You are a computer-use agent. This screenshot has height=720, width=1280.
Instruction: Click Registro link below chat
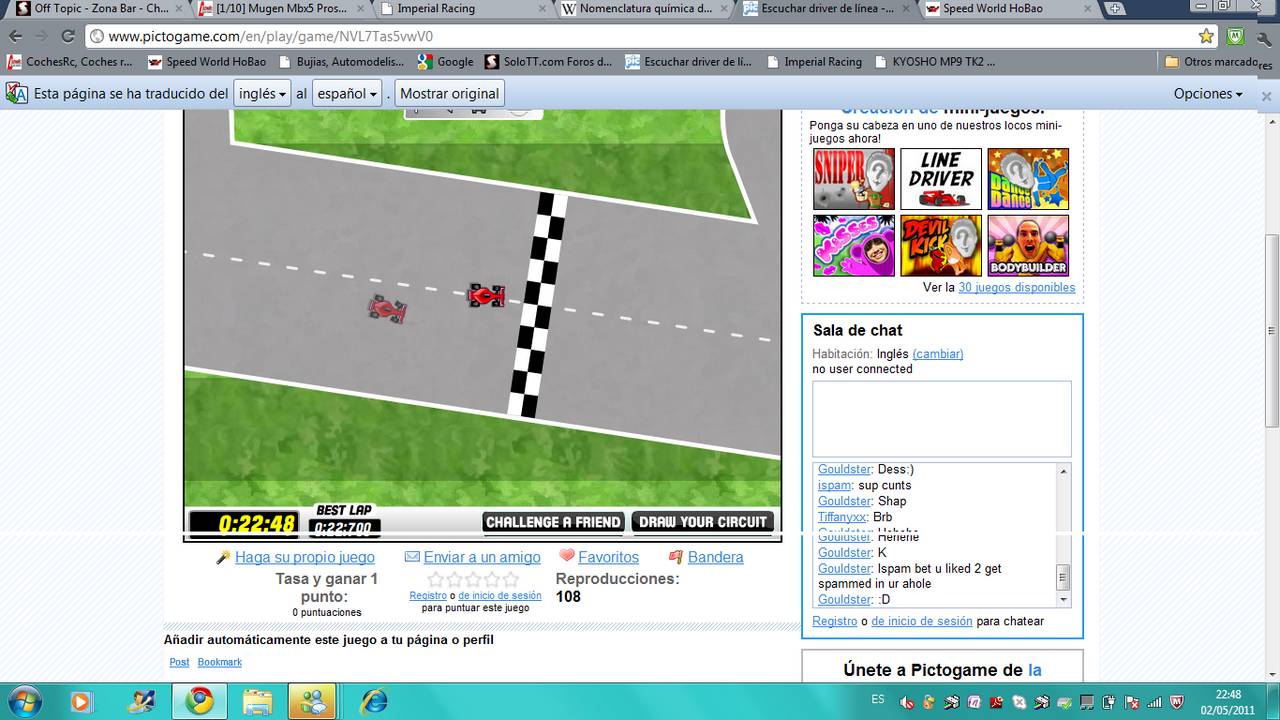pyautogui.click(x=835, y=621)
